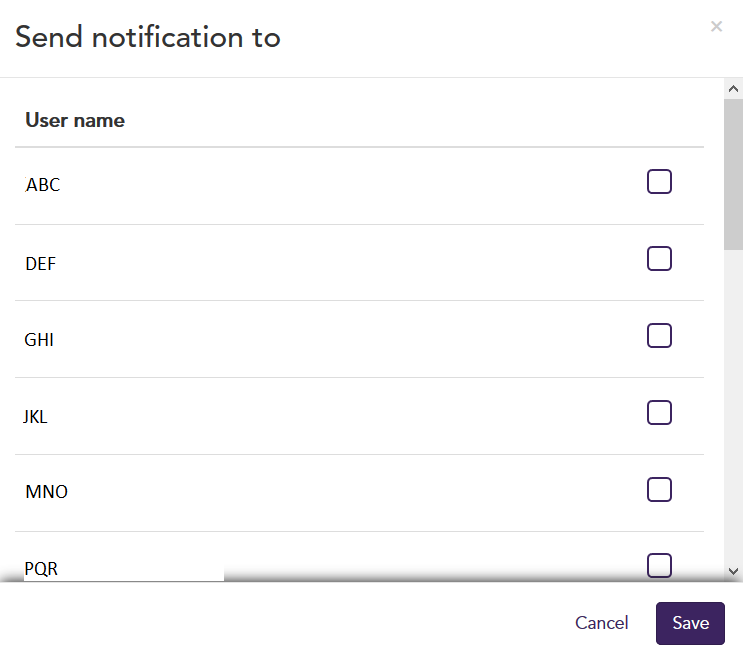
Task: Click the vertical scrollbar thumb
Action: 733,174
